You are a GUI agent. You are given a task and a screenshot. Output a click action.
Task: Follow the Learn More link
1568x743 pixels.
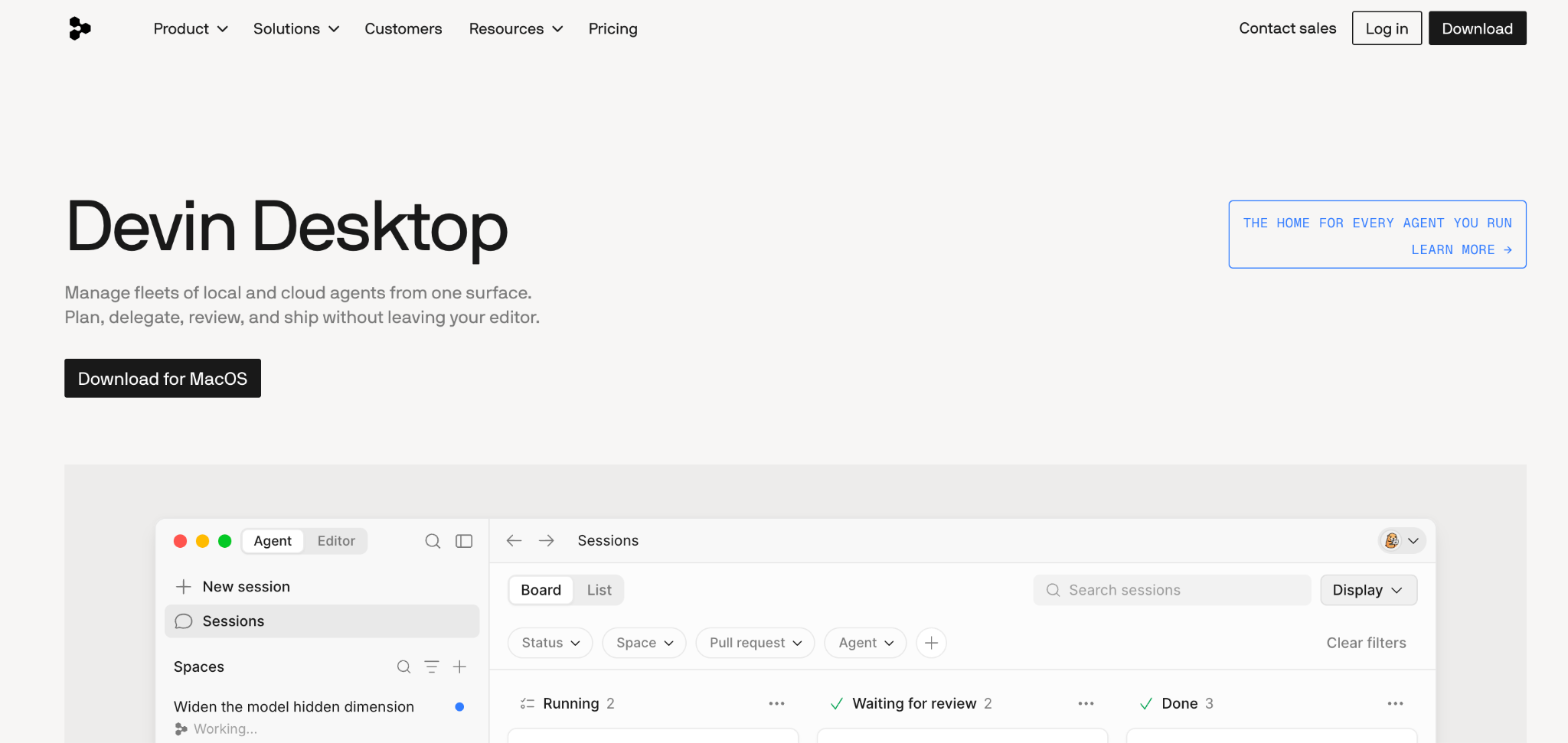click(x=1462, y=250)
